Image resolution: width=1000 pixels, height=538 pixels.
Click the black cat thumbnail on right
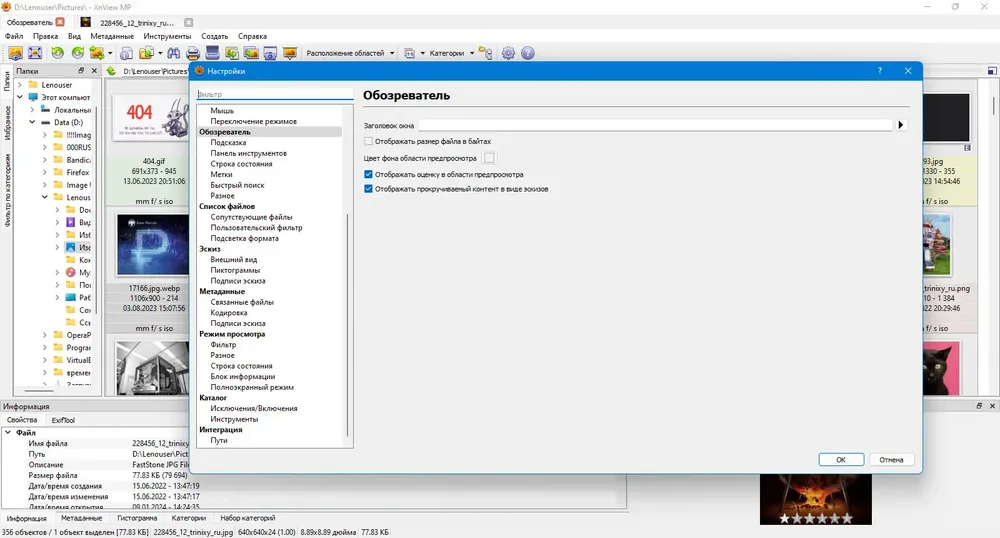941,368
